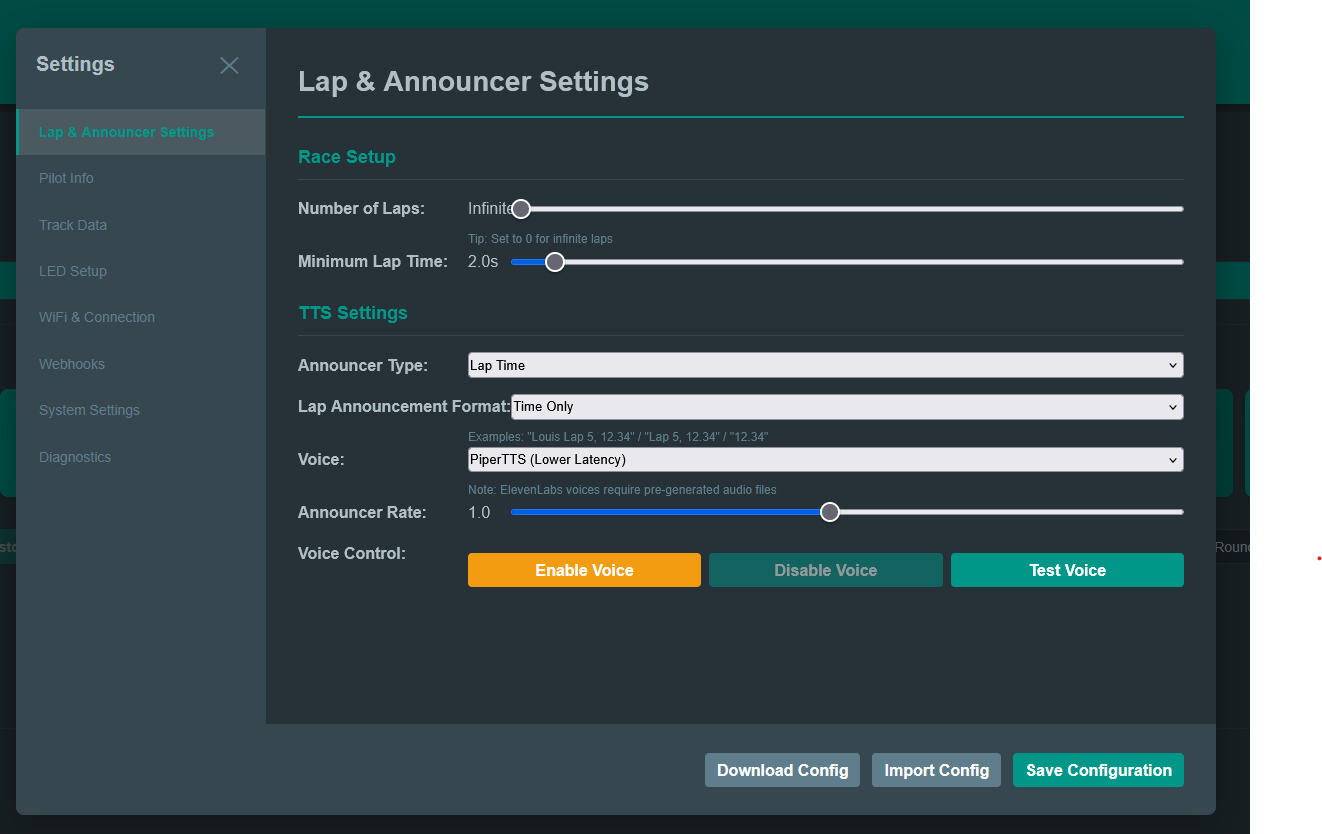Go to Pilot Info settings
Screen dimensions: 1322x834
click(x=141, y=178)
